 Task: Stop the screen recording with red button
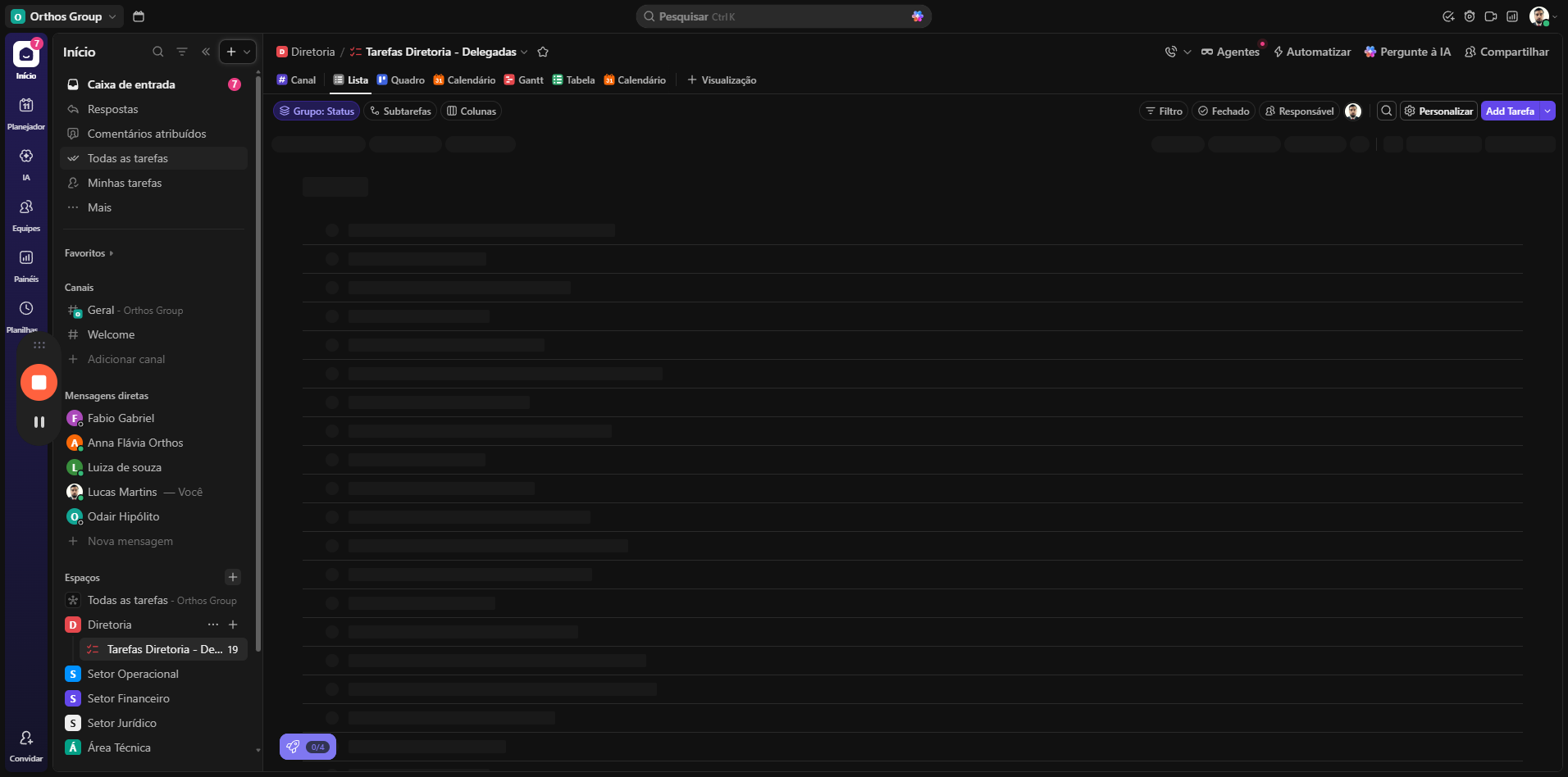(x=39, y=382)
